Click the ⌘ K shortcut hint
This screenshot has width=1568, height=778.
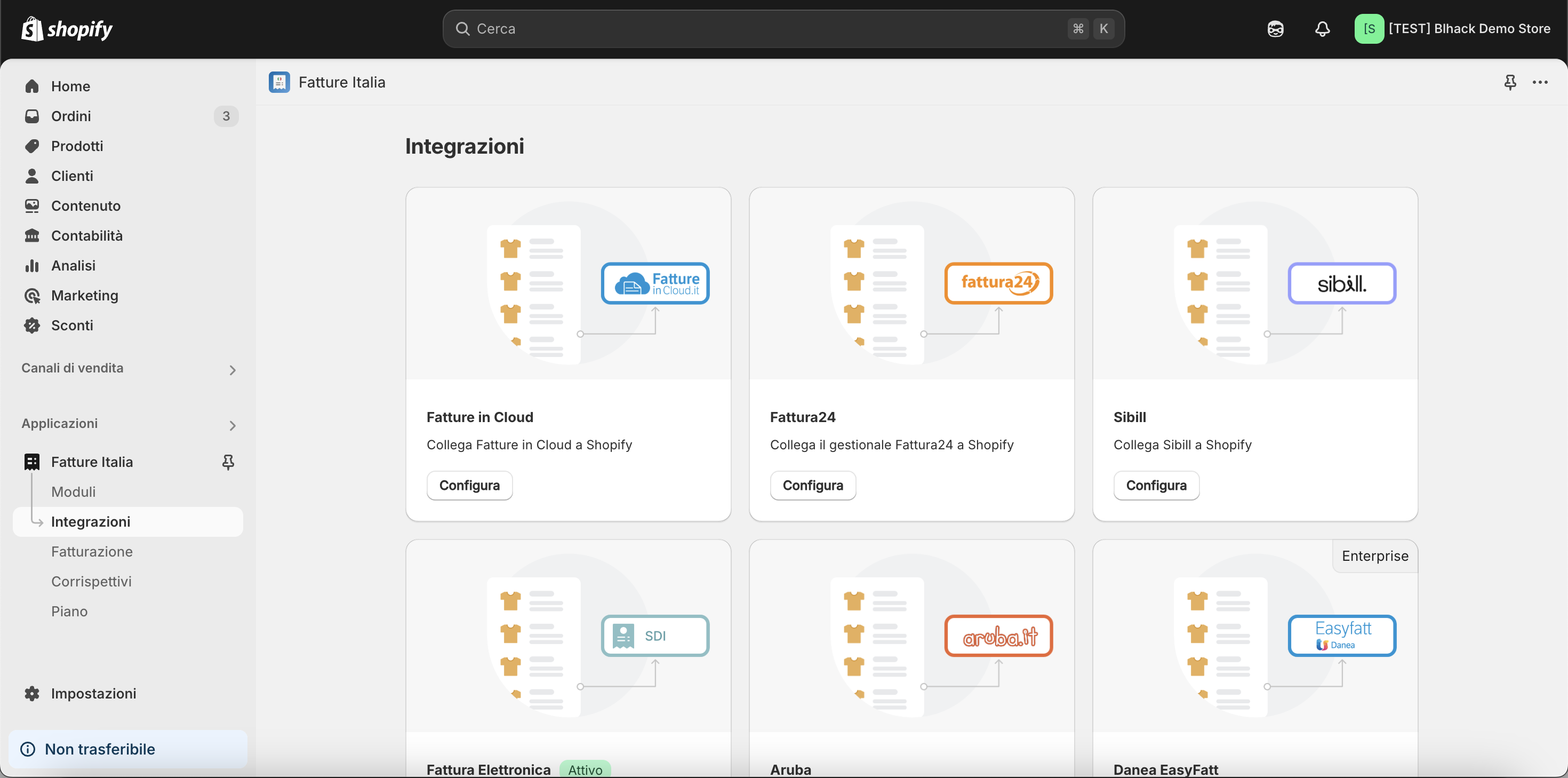coord(1091,29)
